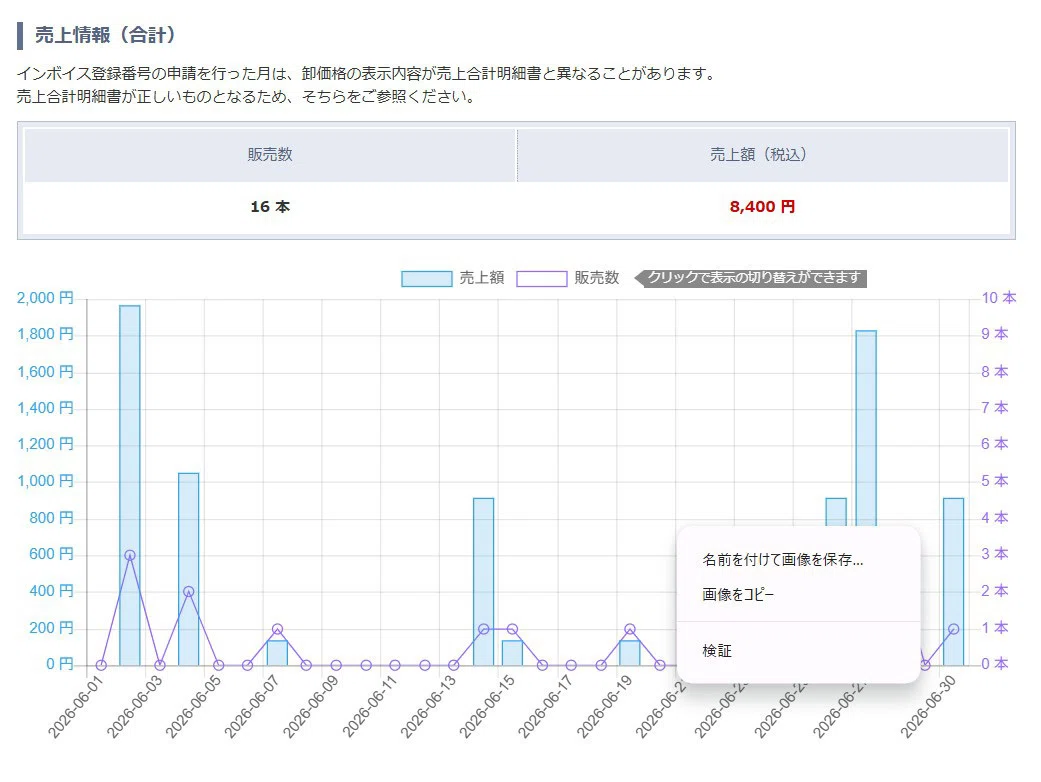Click the 売上額 legend label
Screen dimensions: 1041x782
click(x=482, y=278)
